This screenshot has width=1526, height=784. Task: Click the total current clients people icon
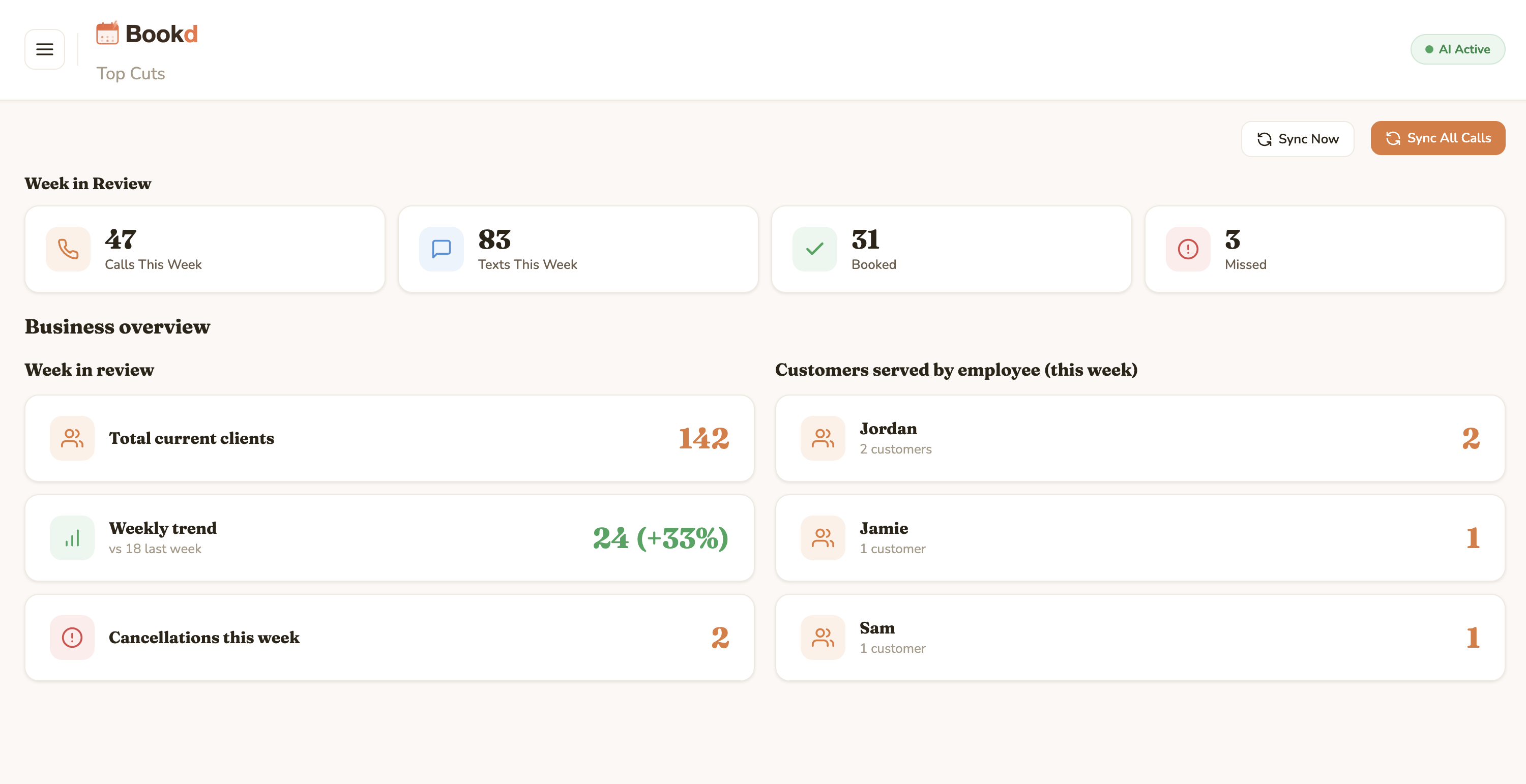pyautogui.click(x=72, y=438)
